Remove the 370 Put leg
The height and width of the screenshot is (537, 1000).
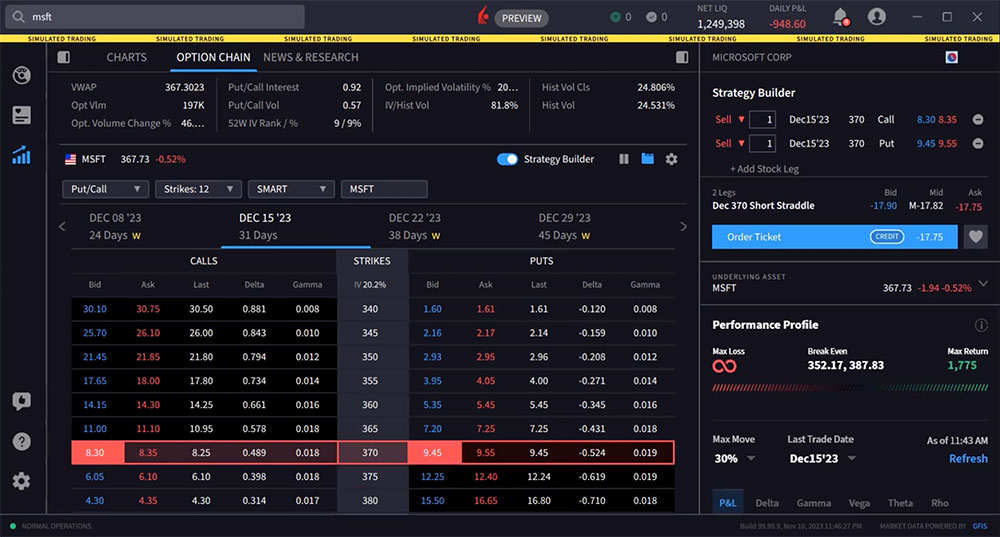point(978,143)
